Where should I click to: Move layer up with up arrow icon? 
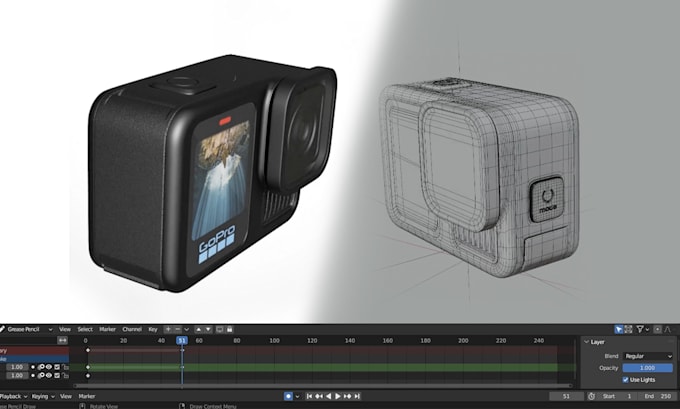[198, 329]
